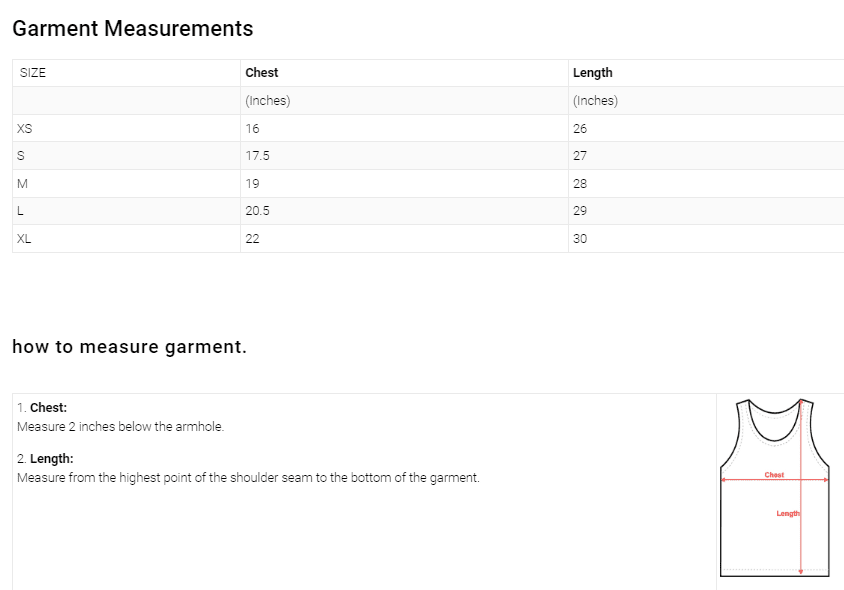844x590 pixels.
Task: Click the 'how to measure garment.' heading
Action: point(129,347)
